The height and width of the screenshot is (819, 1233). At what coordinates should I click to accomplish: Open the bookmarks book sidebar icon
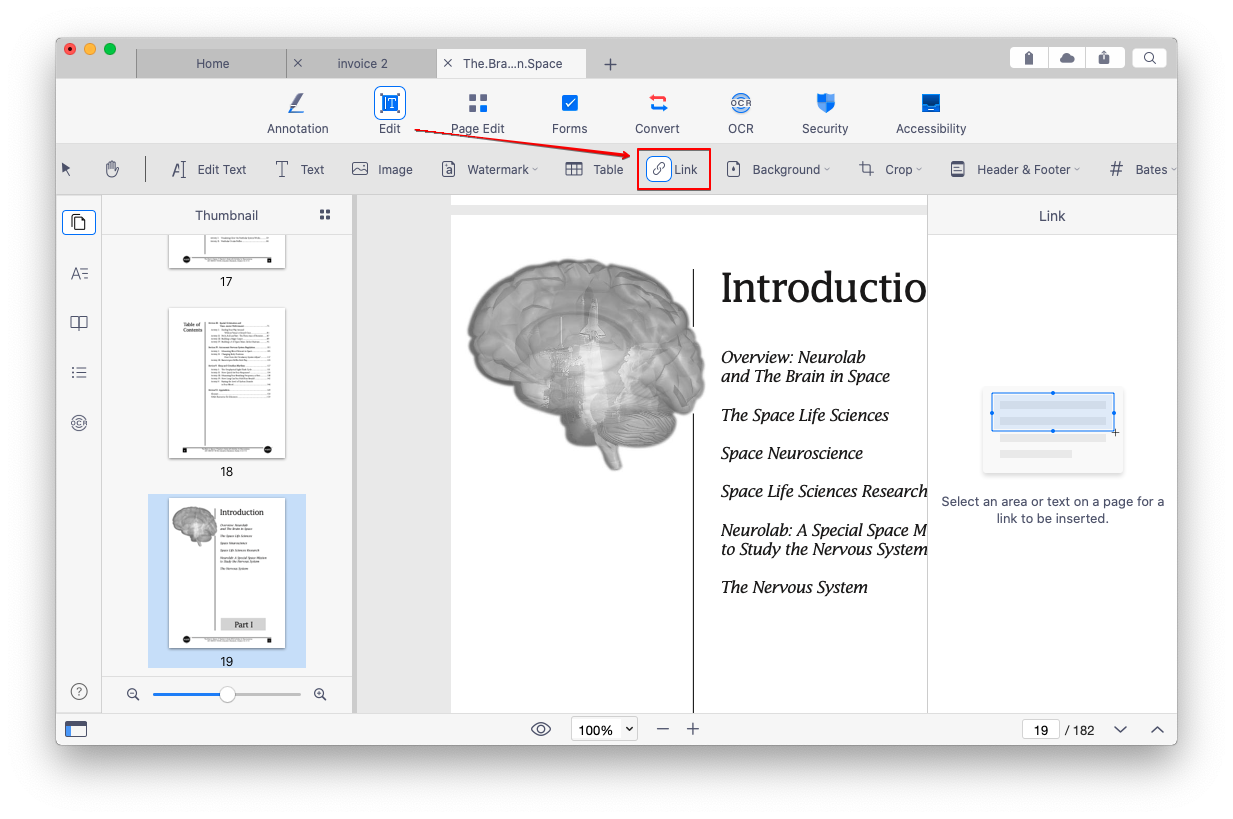79,323
